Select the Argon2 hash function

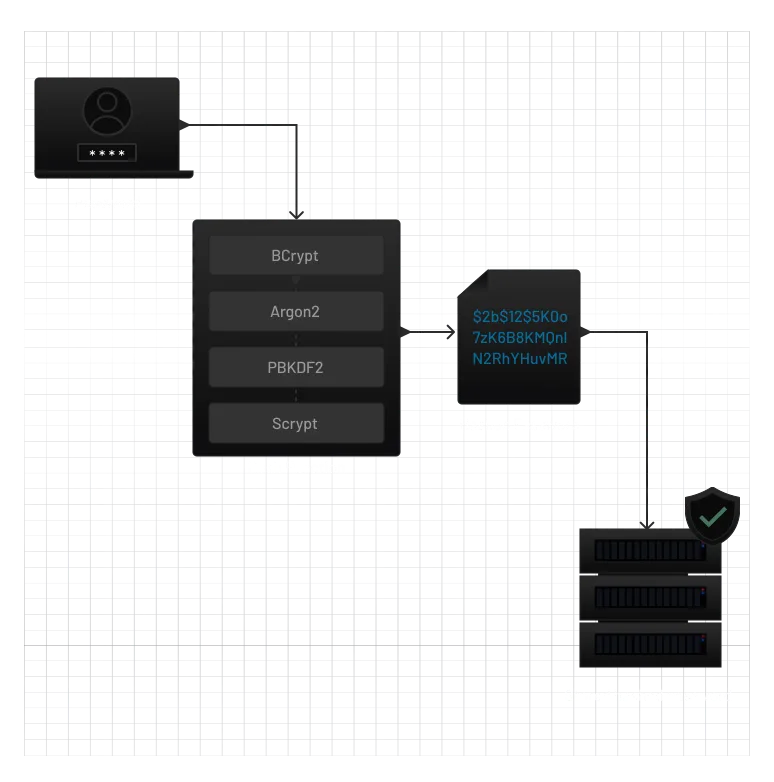[295, 312]
